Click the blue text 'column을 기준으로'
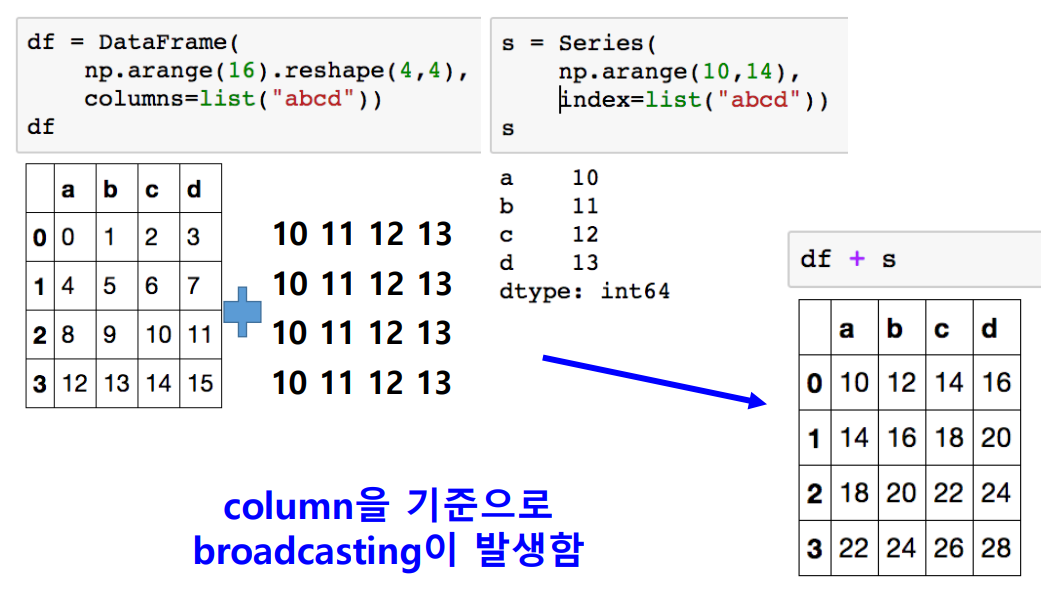Viewport: 1060px width, 596px height. click(388, 505)
